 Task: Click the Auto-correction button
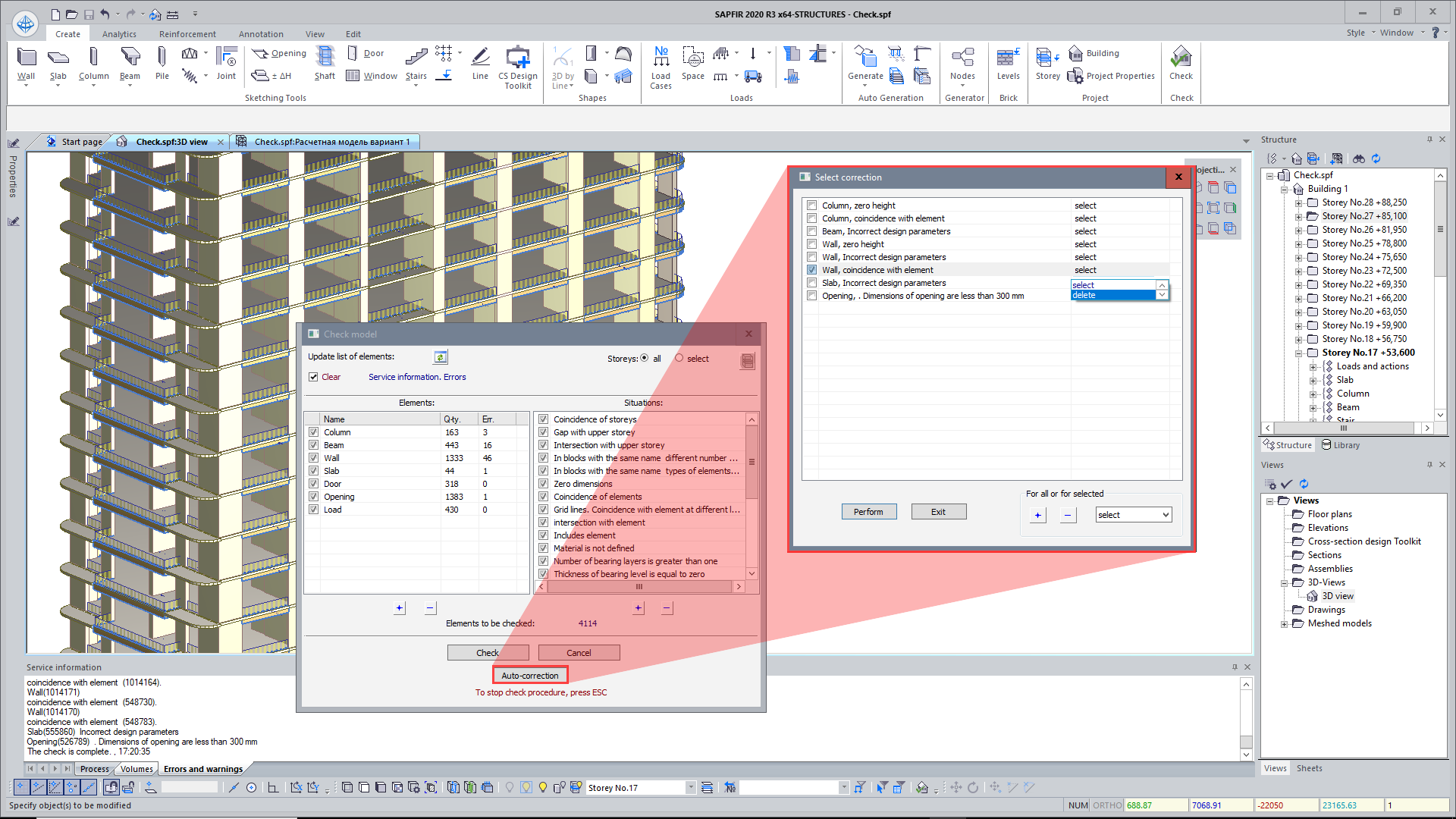click(529, 676)
